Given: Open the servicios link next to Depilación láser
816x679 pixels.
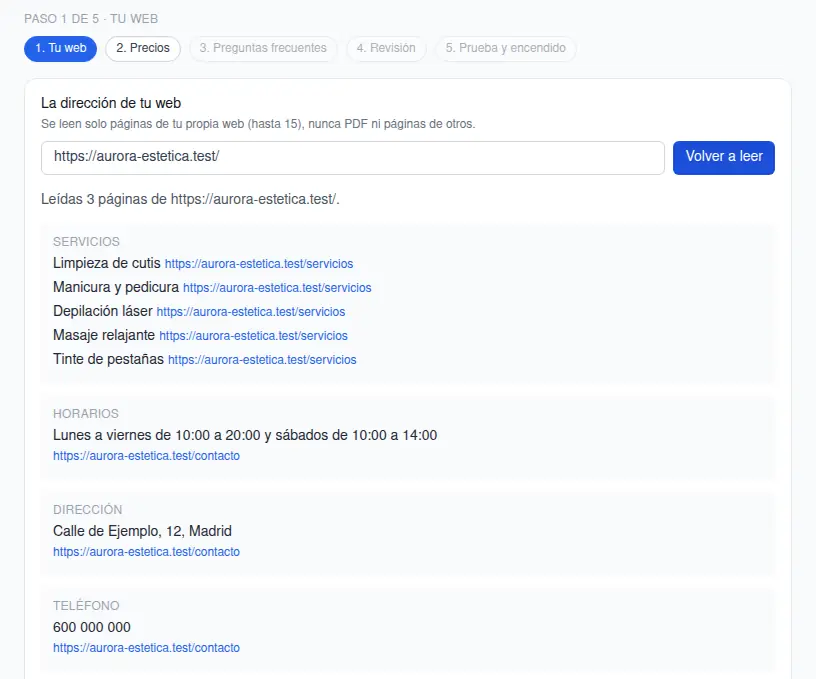Looking at the screenshot, I should pos(251,312).
